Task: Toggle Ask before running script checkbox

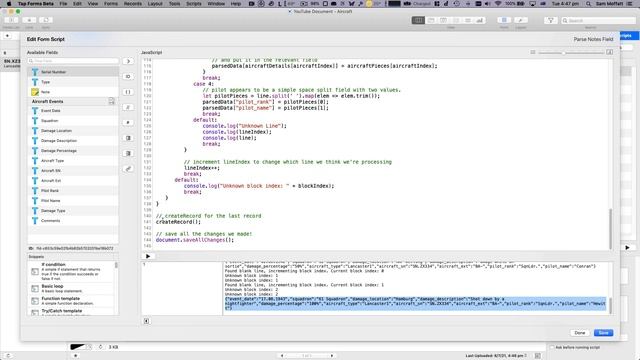Action: coord(552,347)
